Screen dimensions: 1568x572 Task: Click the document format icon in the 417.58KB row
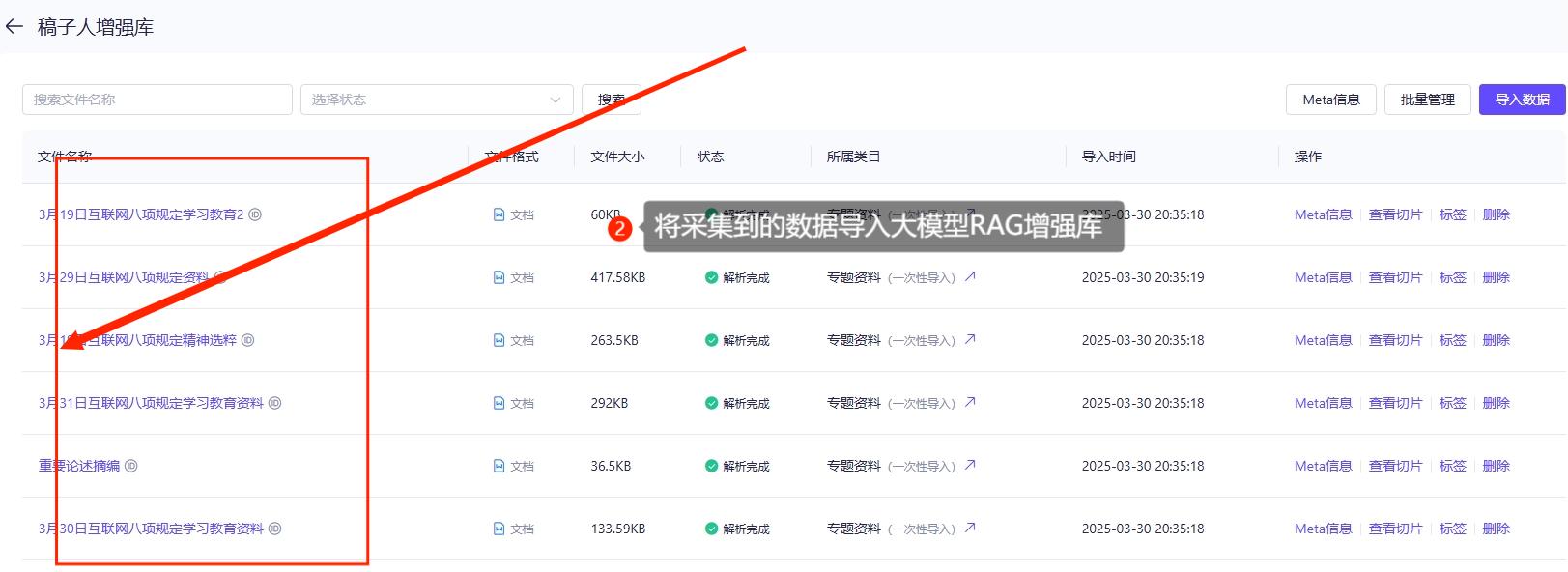click(x=499, y=277)
